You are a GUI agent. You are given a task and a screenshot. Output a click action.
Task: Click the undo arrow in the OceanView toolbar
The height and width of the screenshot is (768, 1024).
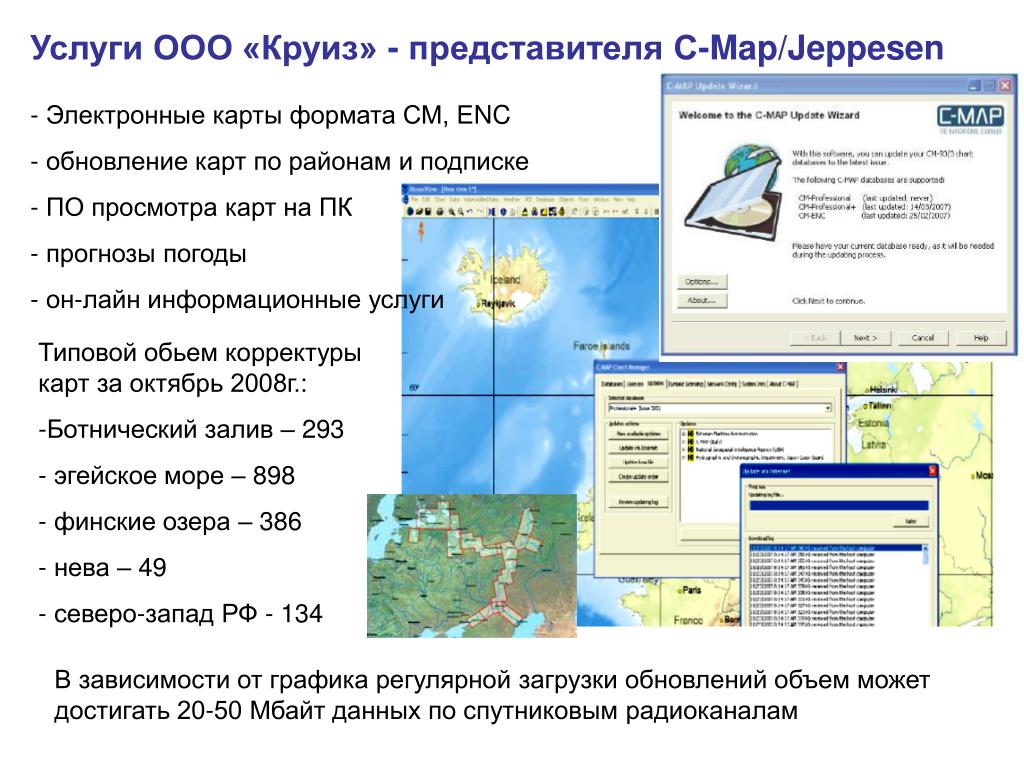pyautogui.click(x=470, y=211)
